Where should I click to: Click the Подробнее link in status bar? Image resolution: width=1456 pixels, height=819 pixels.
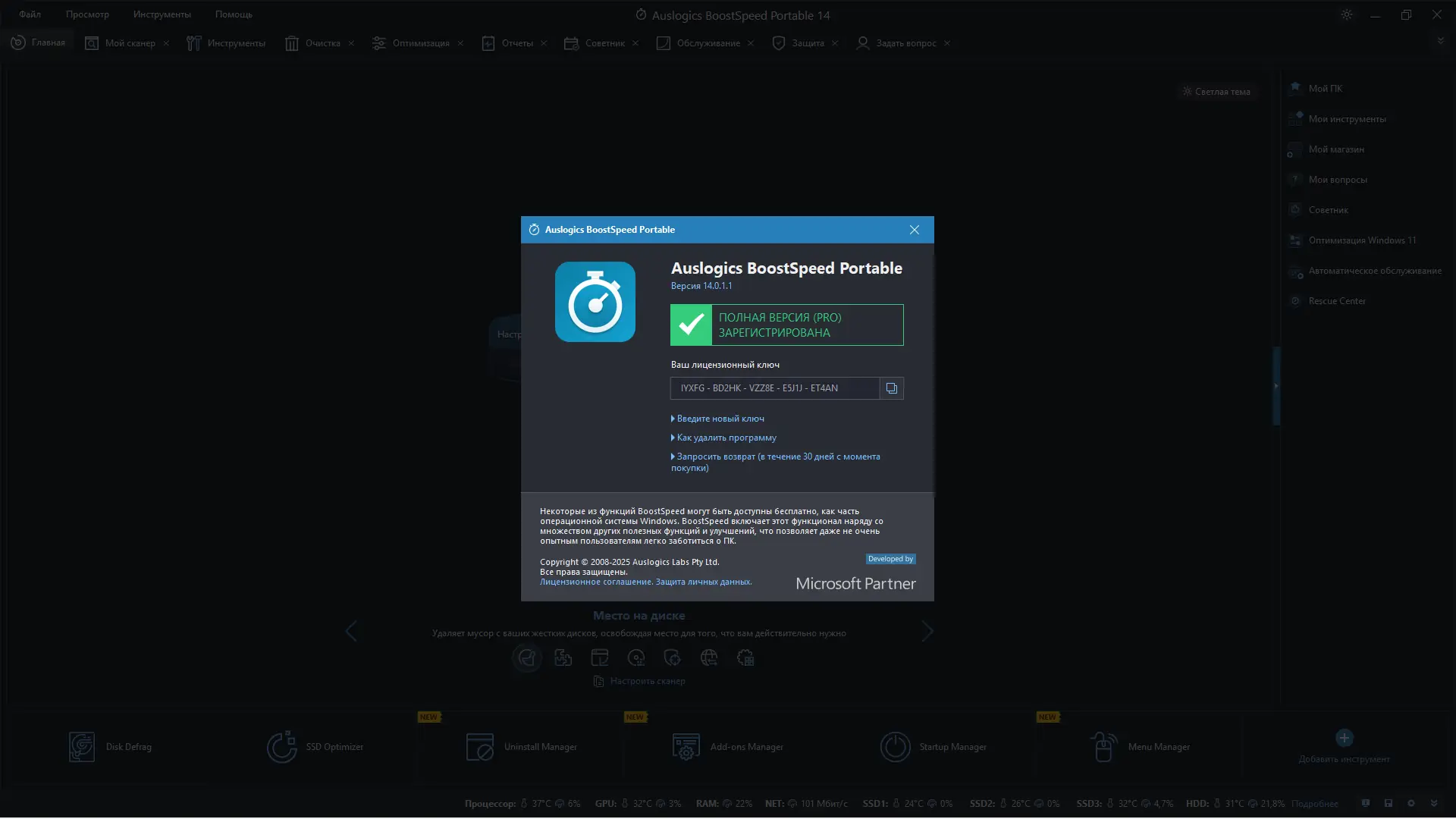(x=1314, y=804)
